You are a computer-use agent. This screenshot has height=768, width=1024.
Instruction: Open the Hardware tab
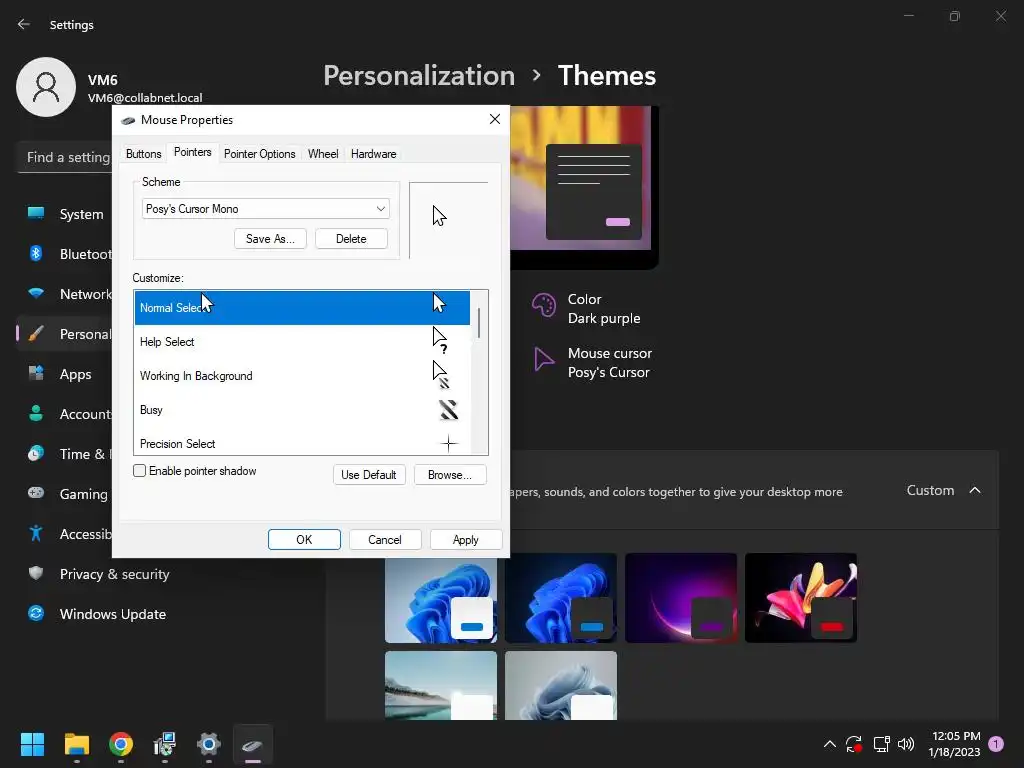(374, 153)
